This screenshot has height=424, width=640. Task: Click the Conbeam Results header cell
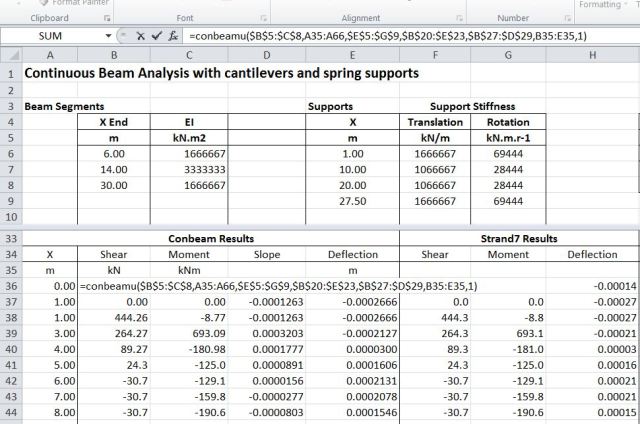pos(210,239)
